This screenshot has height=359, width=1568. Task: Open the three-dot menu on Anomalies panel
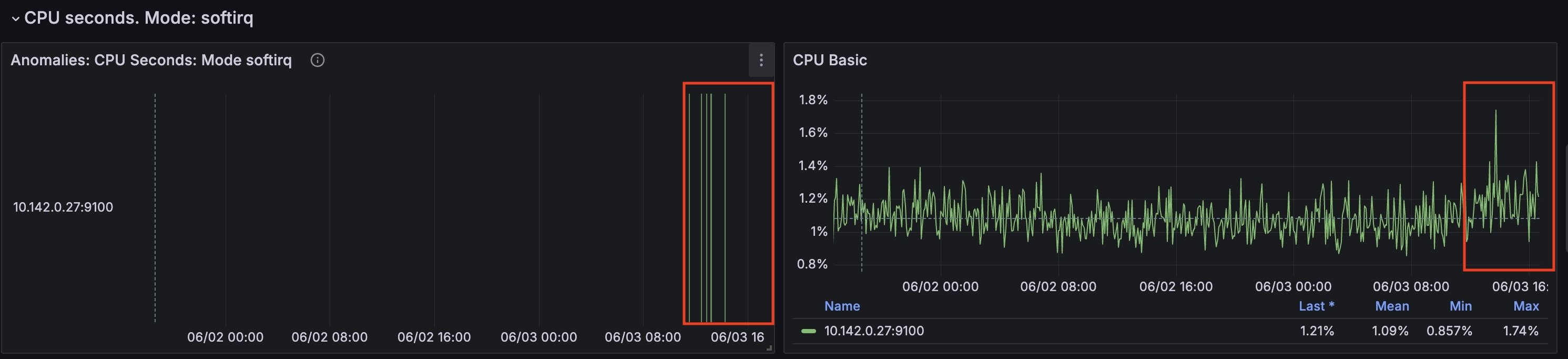coord(760,59)
